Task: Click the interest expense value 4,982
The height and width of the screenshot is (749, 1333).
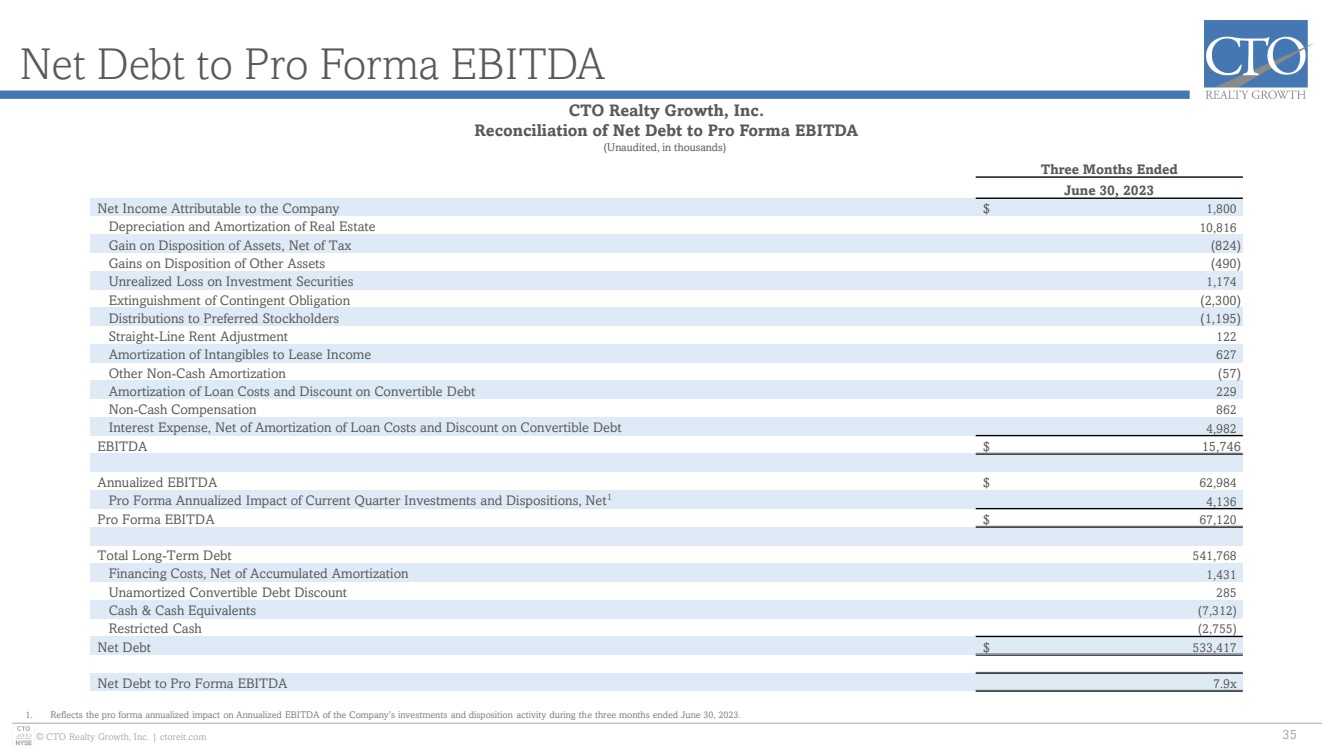Action: (1221, 428)
